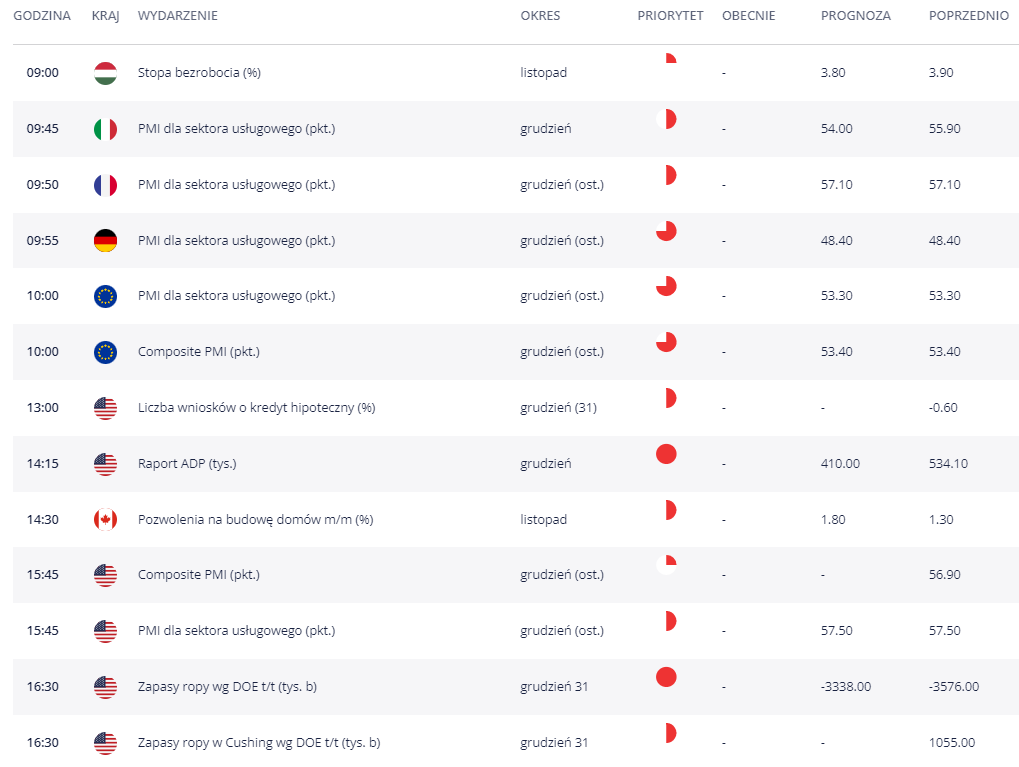Click the PRIORYTET column header
The image size is (1019, 767).
tap(670, 16)
